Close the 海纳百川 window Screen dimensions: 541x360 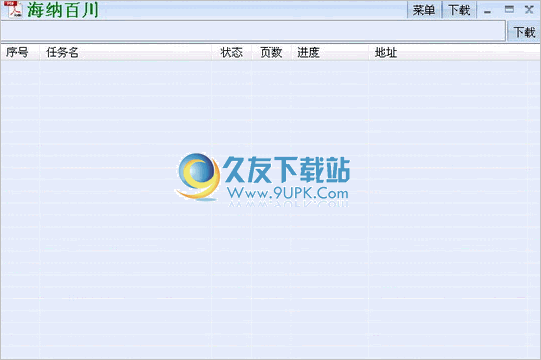pyautogui.click(x=529, y=9)
